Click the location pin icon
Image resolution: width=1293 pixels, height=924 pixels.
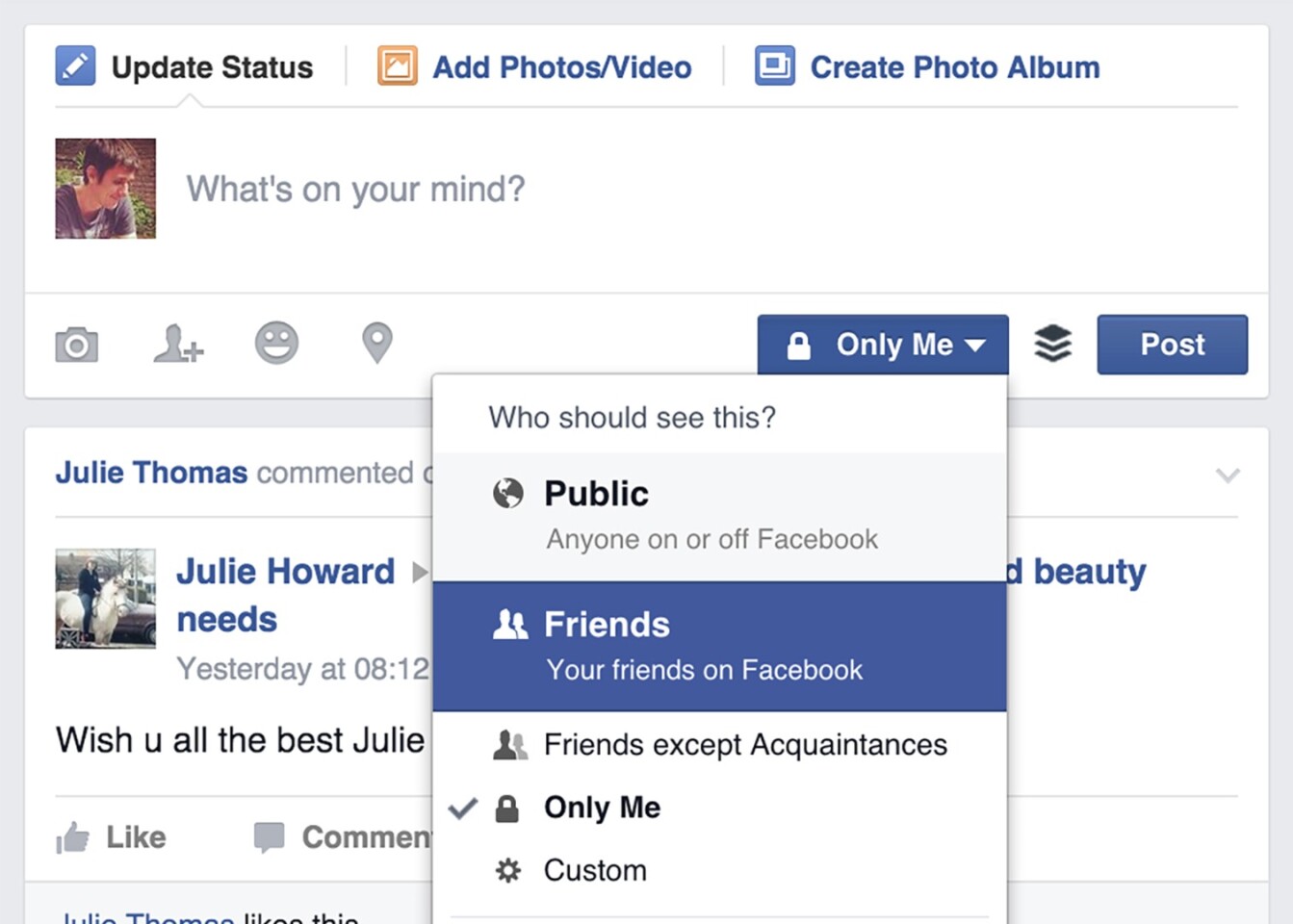[376, 343]
